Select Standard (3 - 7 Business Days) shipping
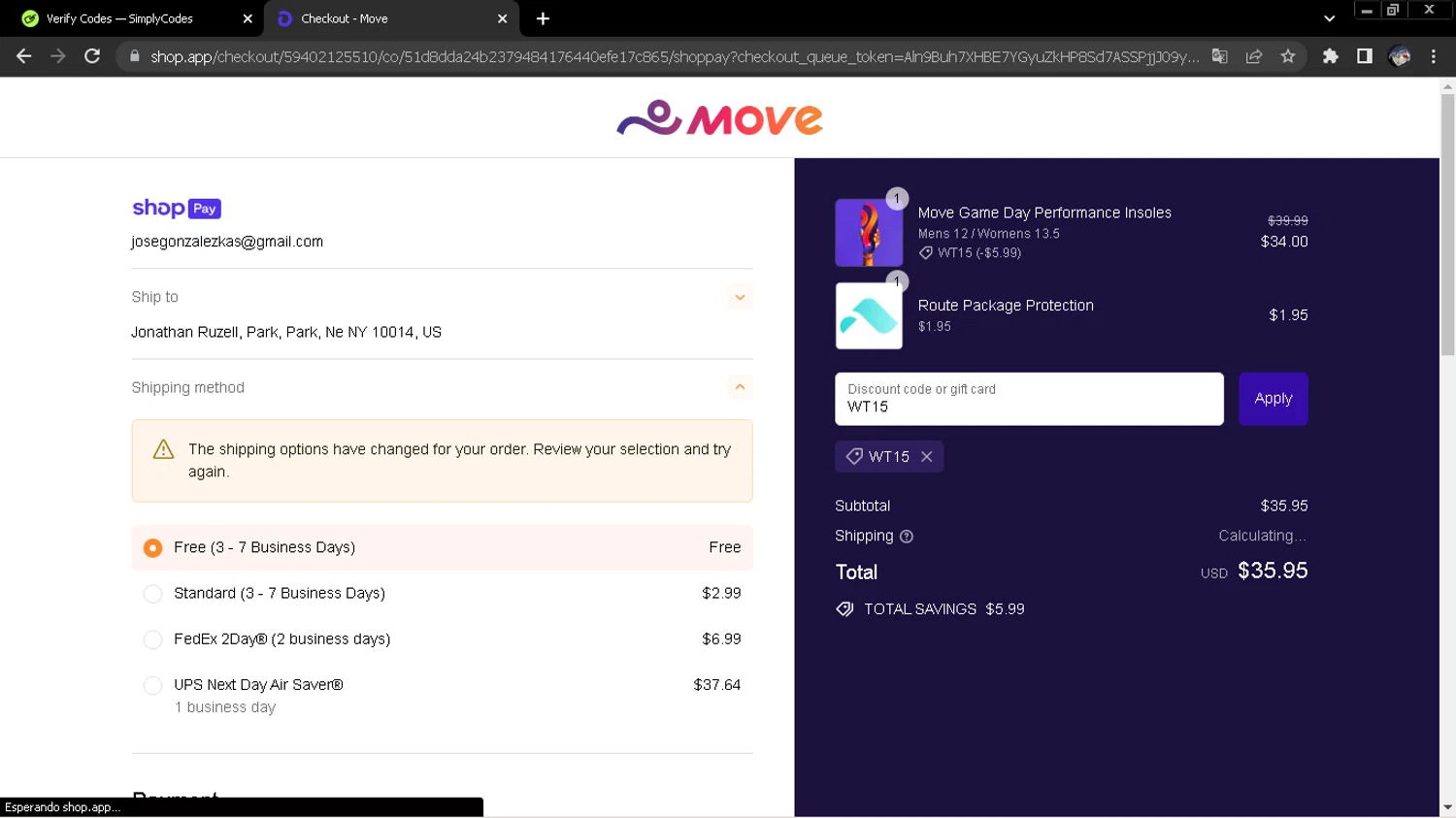 point(442,593)
